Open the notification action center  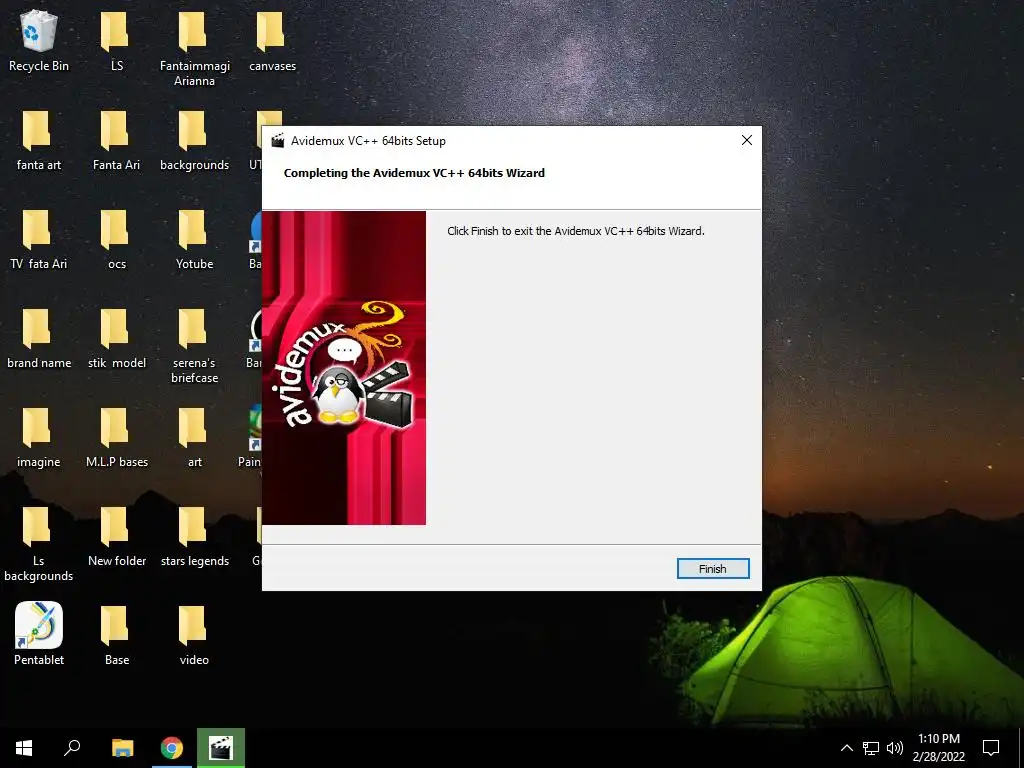(x=991, y=748)
